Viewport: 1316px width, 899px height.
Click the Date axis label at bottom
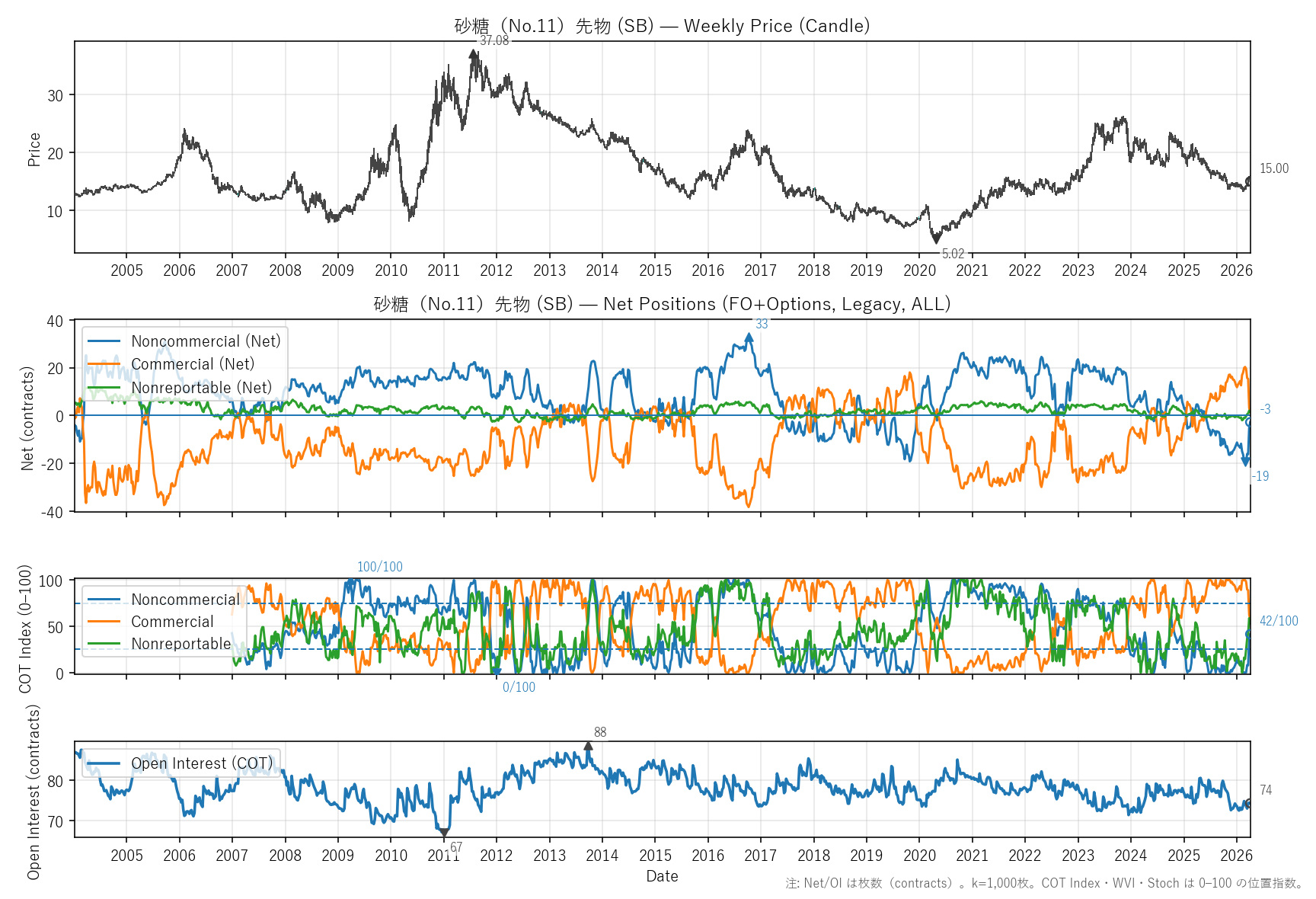(x=662, y=876)
